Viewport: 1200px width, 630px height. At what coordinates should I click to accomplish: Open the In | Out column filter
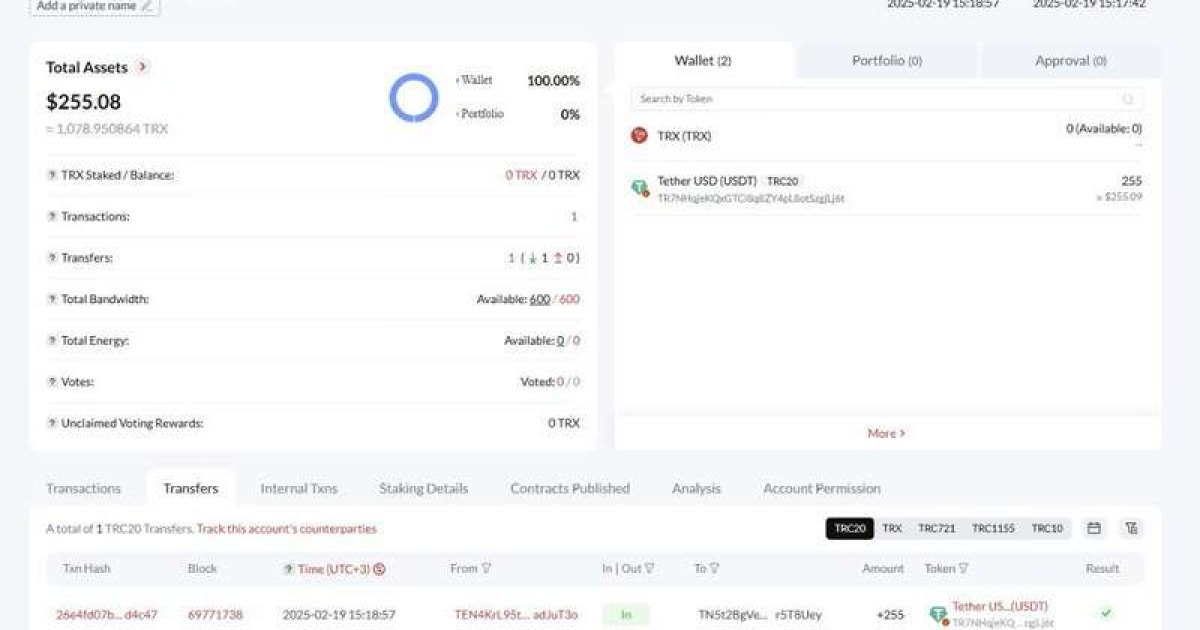pos(649,569)
